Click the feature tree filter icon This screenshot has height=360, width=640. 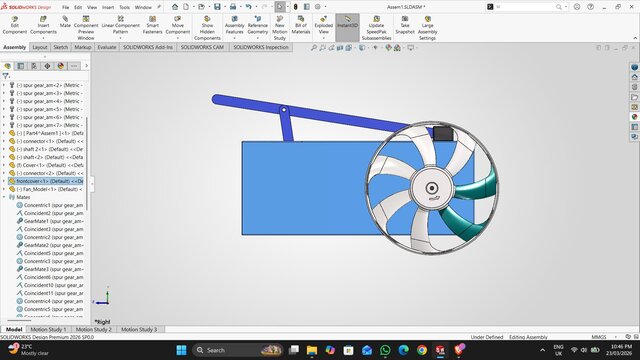point(5,76)
